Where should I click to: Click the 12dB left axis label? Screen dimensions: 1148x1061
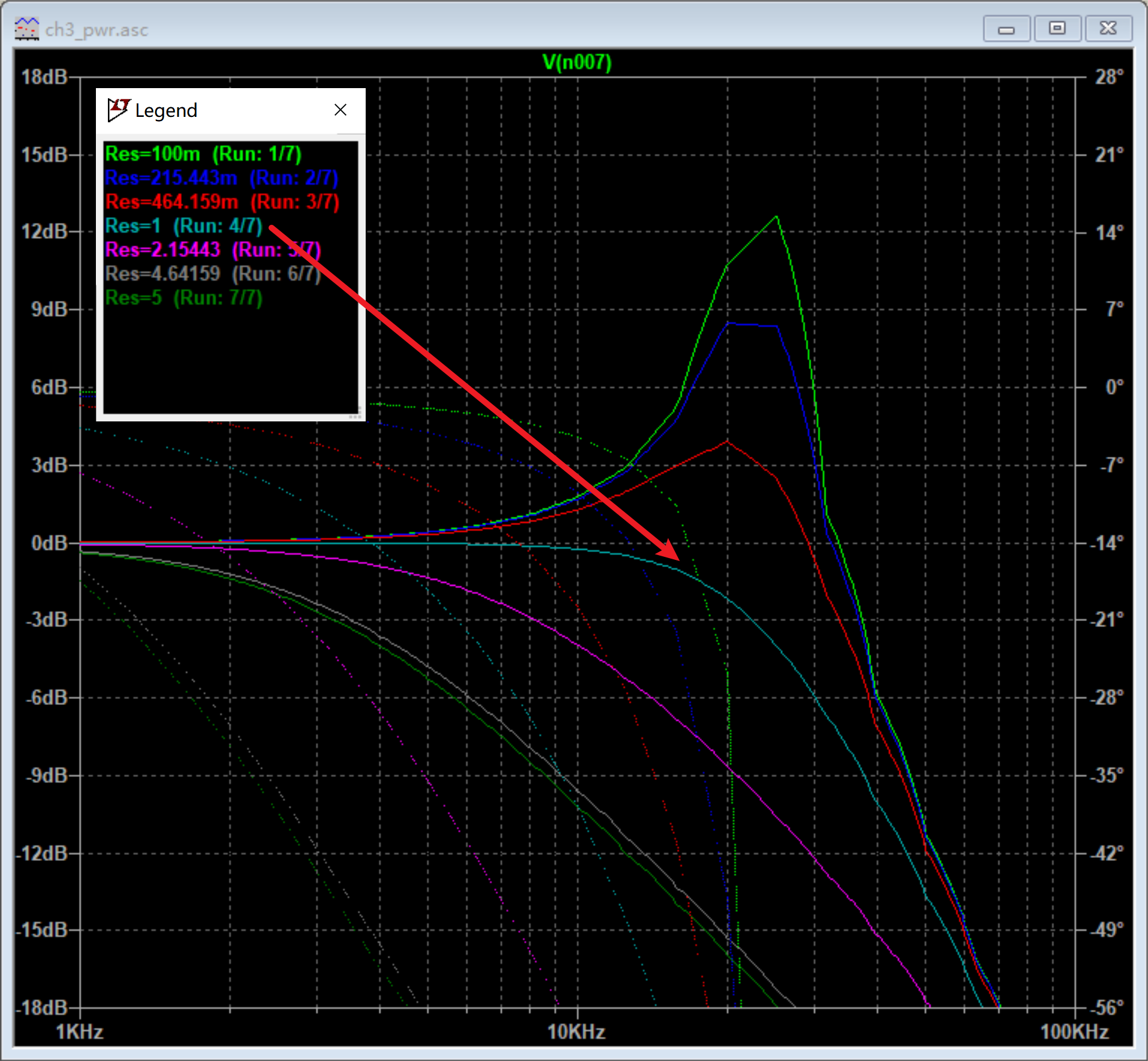tap(44, 231)
